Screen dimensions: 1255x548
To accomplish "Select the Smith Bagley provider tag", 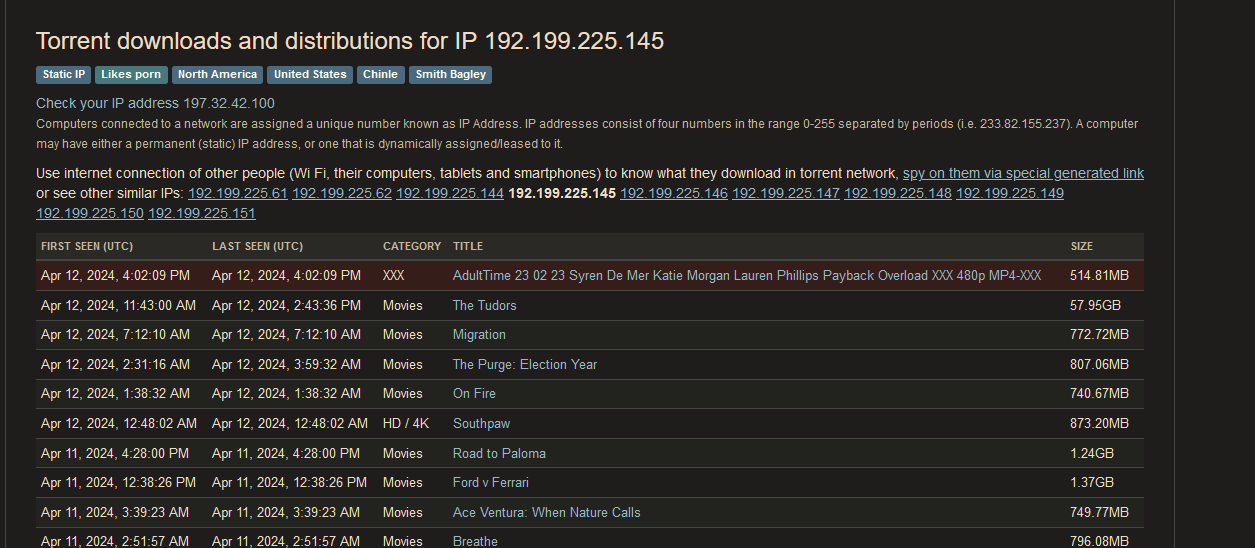I will [x=450, y=75].
